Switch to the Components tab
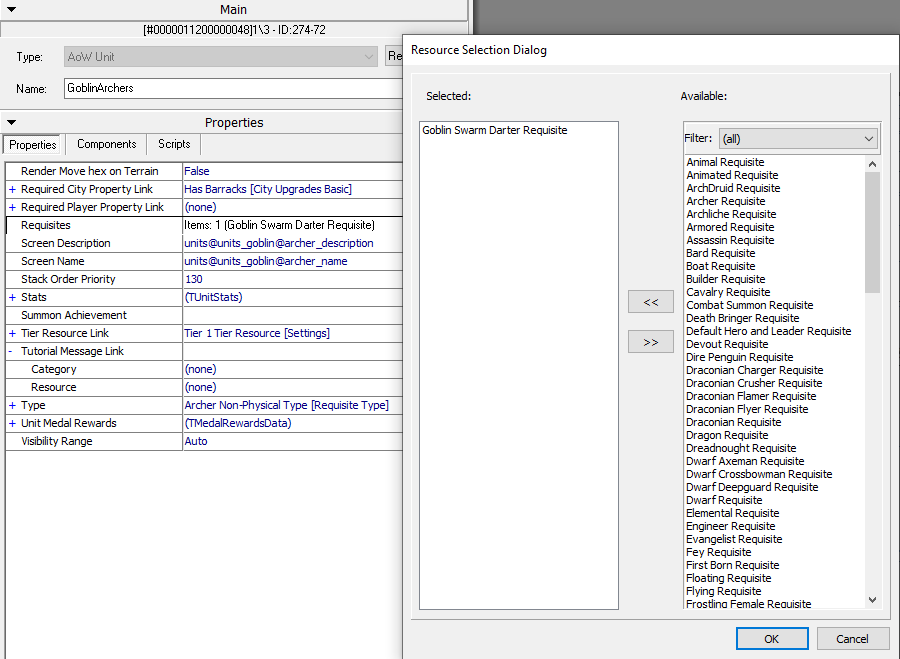Viewport: 900px width, 659px height. (x=105, y=144)
